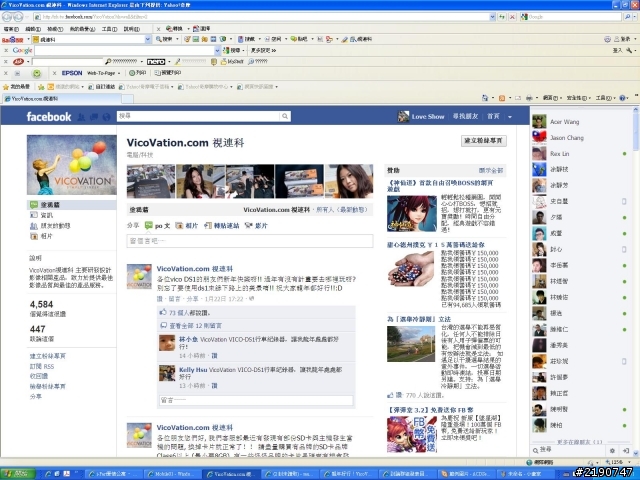Click the Facebook search input field
This screenshot has width=640, height=480.
click(198, 116)
